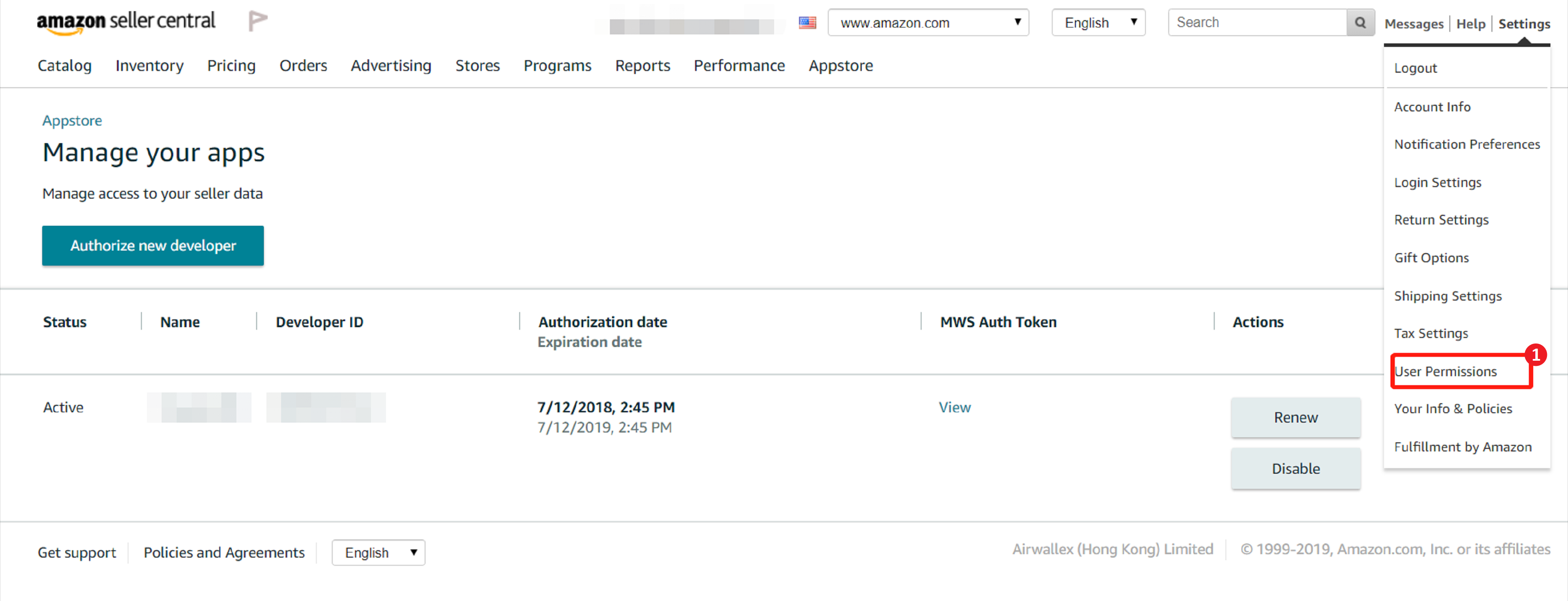Open the header English language dropdown

point(1098,23)
